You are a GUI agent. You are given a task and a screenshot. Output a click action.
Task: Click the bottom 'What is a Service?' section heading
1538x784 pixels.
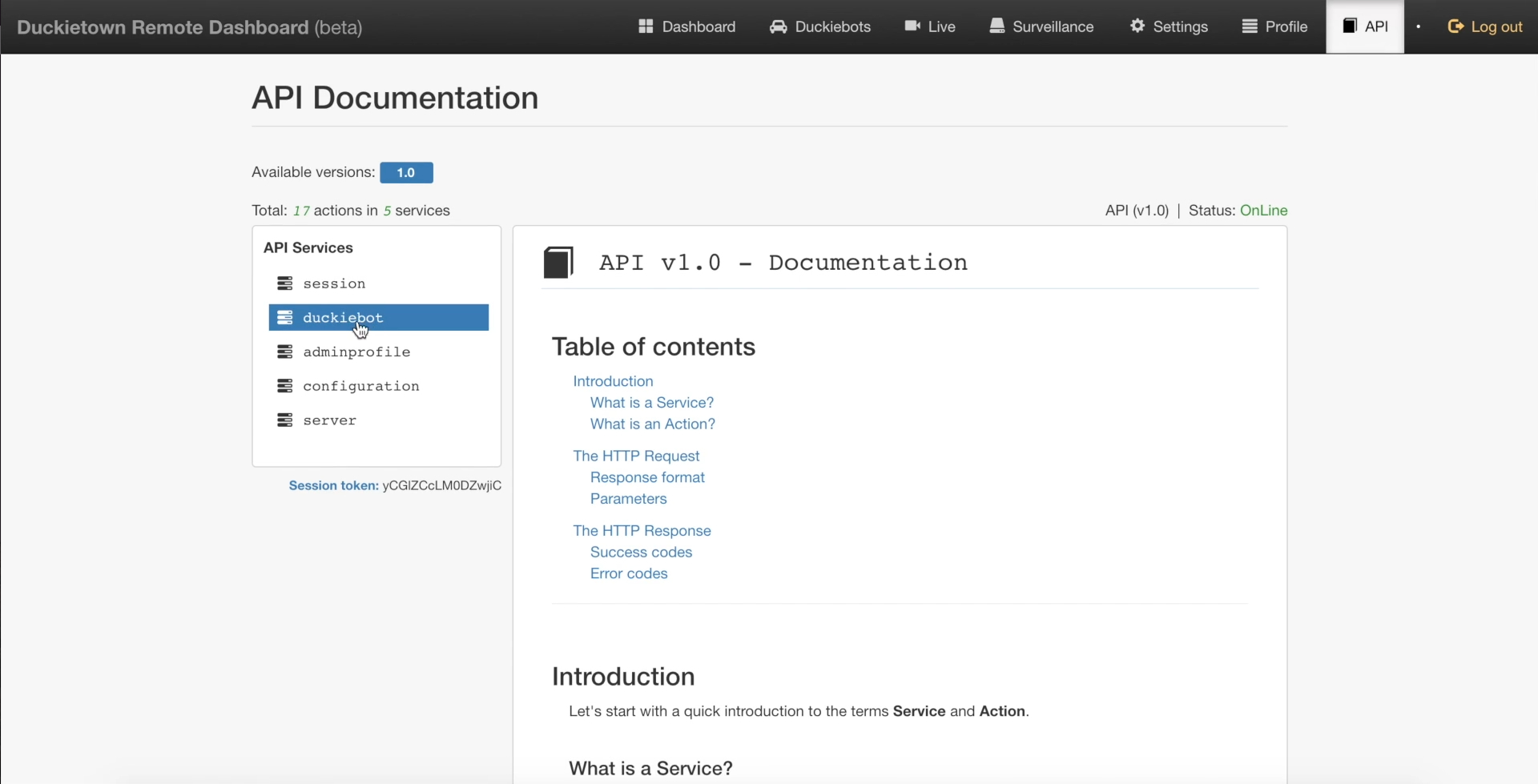point(650,769)
